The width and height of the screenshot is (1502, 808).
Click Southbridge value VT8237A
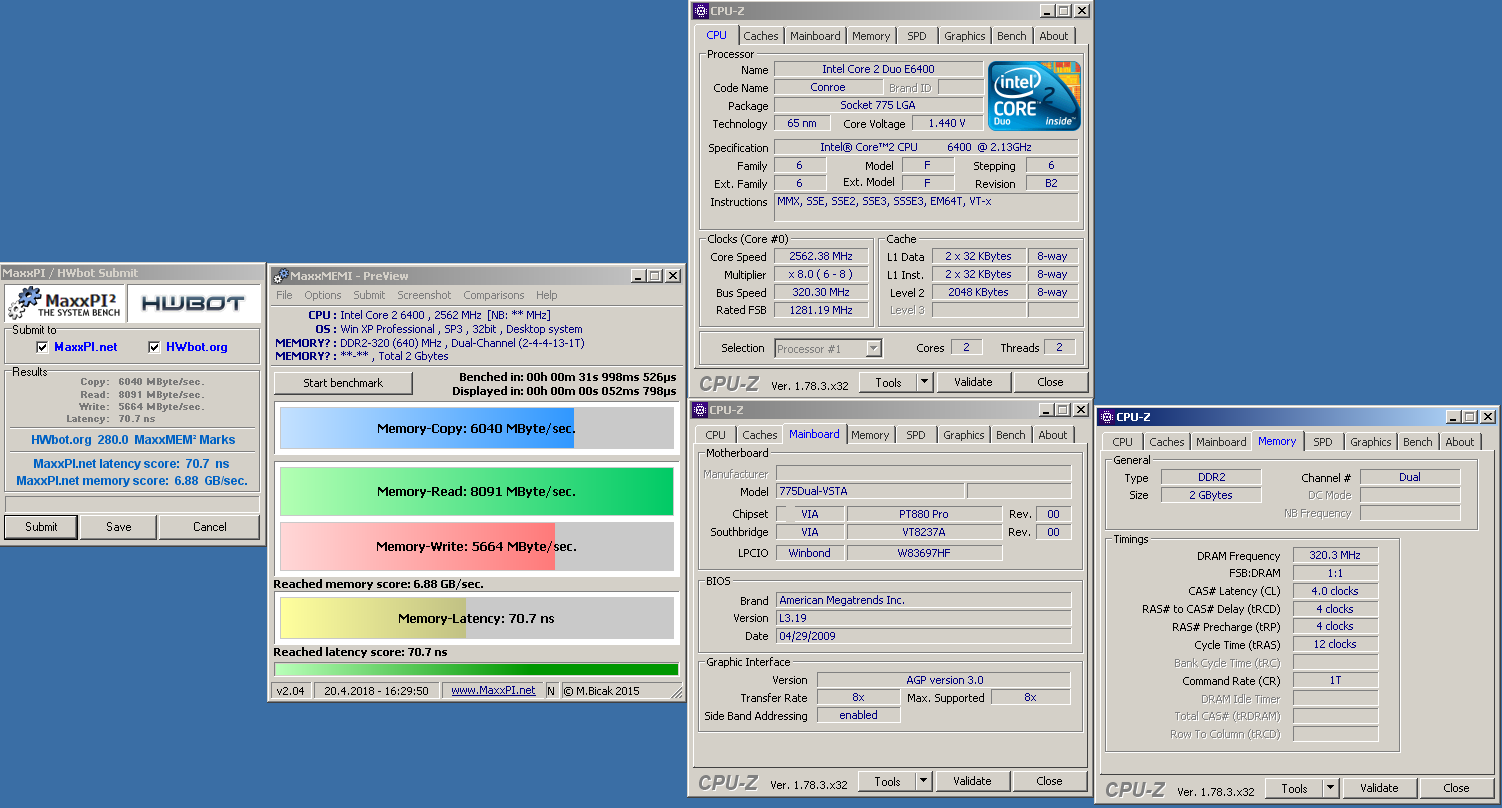(924, 532)
